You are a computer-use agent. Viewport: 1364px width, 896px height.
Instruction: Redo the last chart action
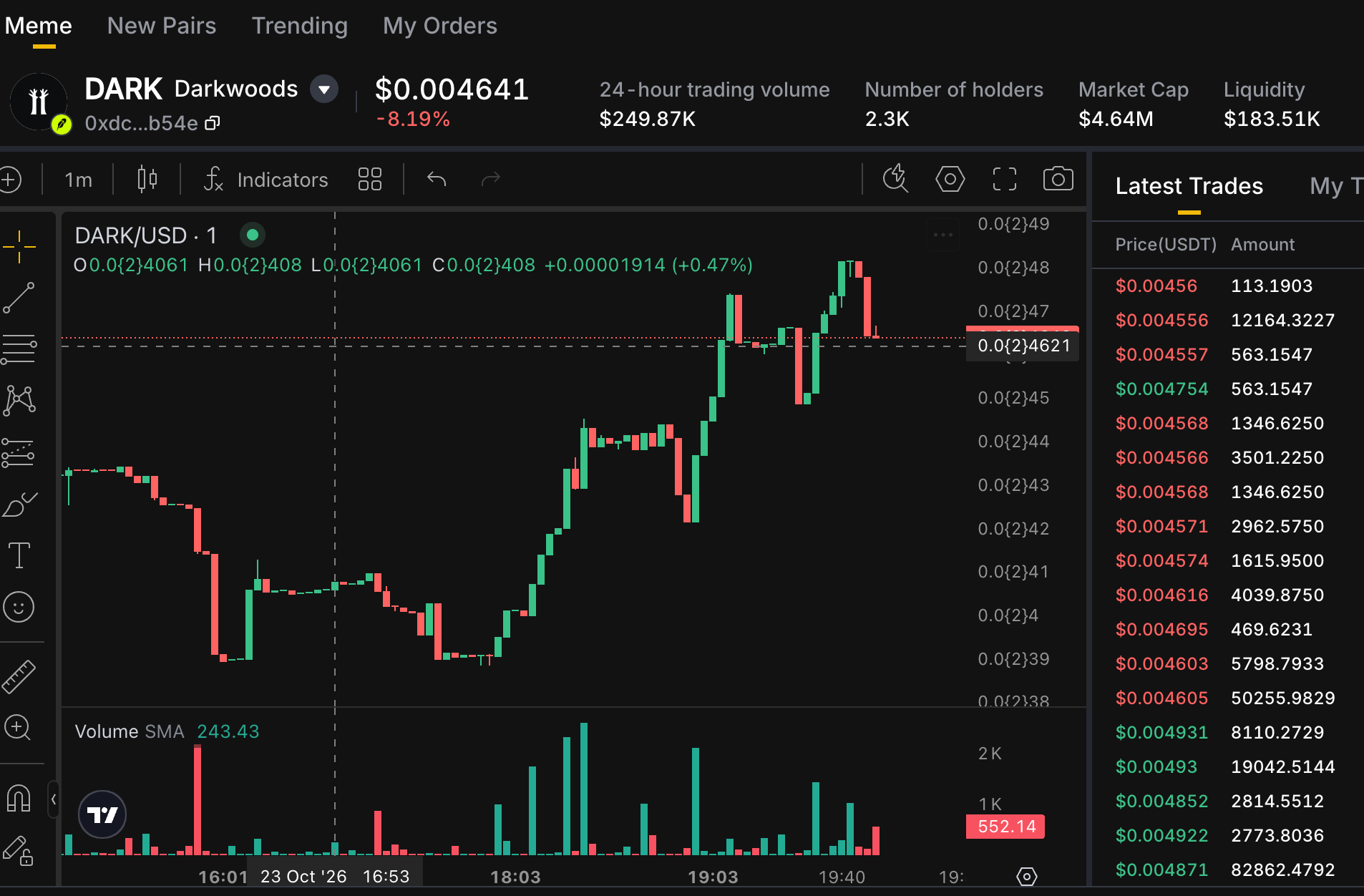click(x=491, y=179)
